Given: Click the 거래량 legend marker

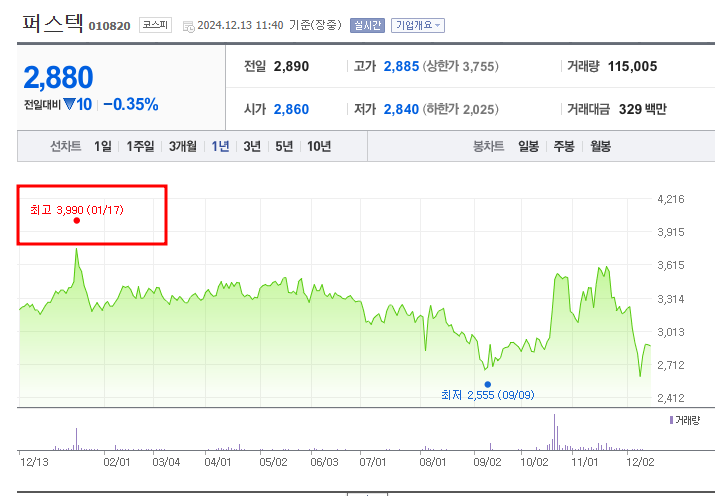Looking at the screenshot, I should 671,420.
